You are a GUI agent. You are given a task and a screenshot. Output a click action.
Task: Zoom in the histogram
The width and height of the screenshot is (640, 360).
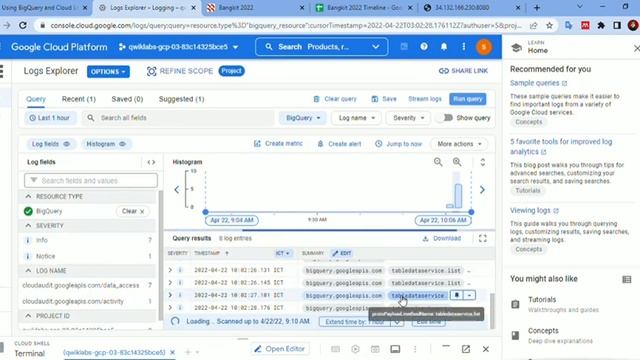[457, 162]
